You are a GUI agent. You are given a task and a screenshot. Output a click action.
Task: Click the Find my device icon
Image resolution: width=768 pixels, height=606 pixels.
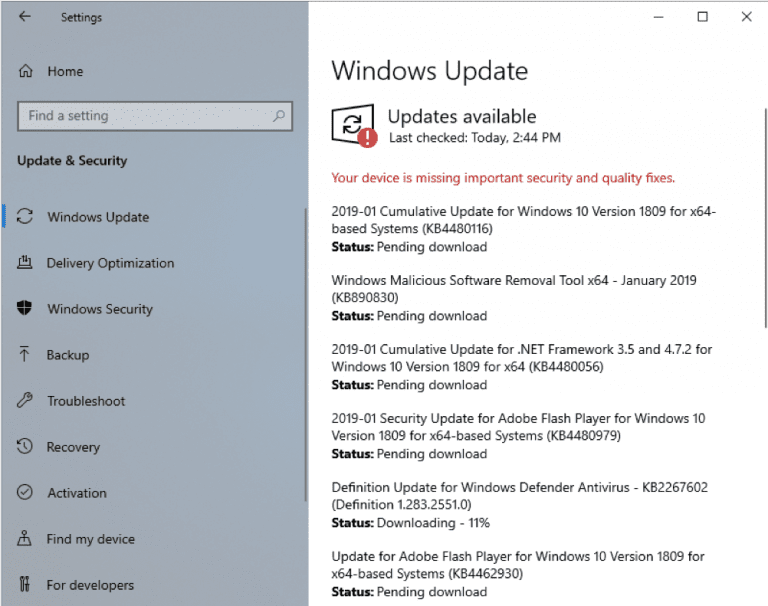(x=26, y=539)
